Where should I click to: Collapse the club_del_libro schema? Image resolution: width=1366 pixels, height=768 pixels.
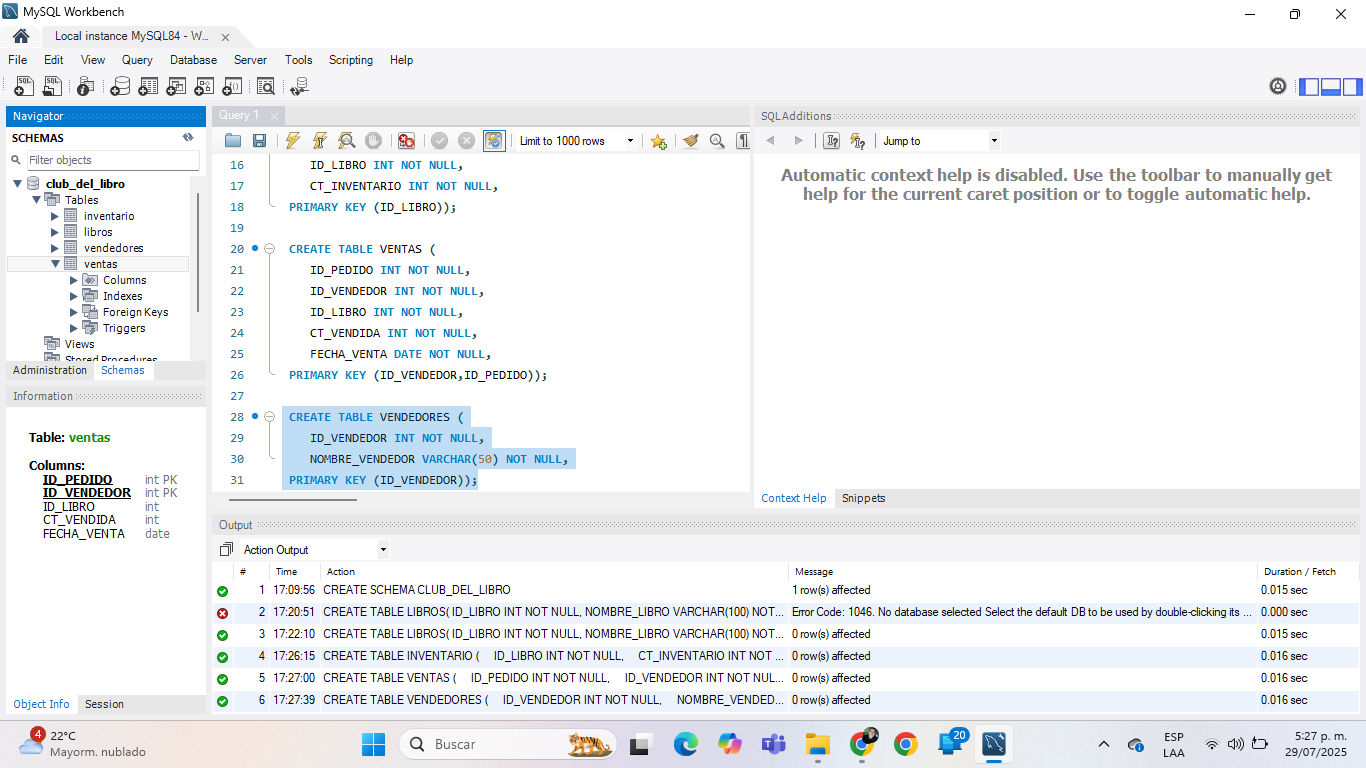(x=18, y=184)
